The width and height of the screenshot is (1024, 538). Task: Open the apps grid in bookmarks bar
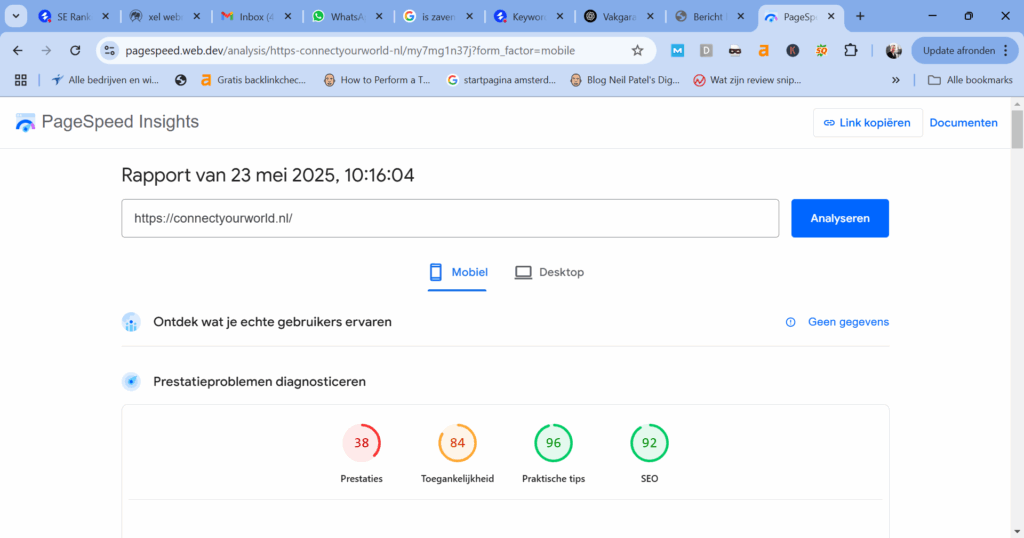tap(21, 80)
